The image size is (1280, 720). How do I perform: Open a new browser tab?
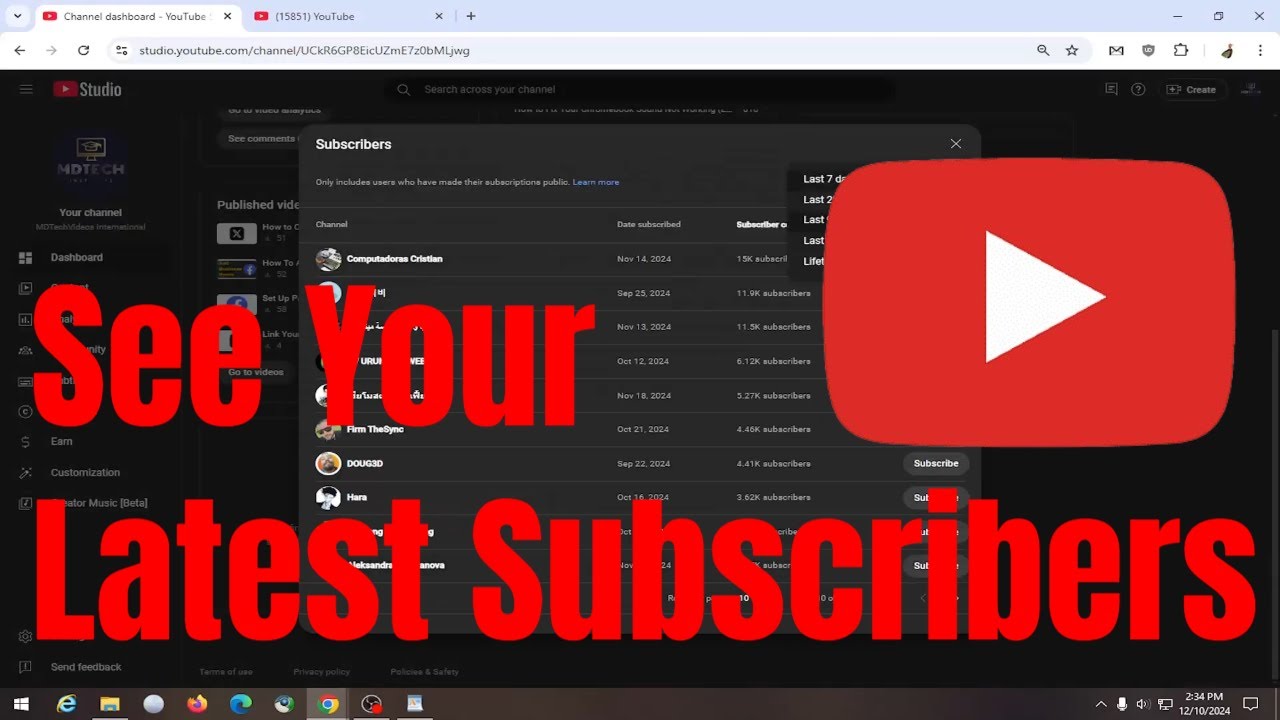coord(471,16)
